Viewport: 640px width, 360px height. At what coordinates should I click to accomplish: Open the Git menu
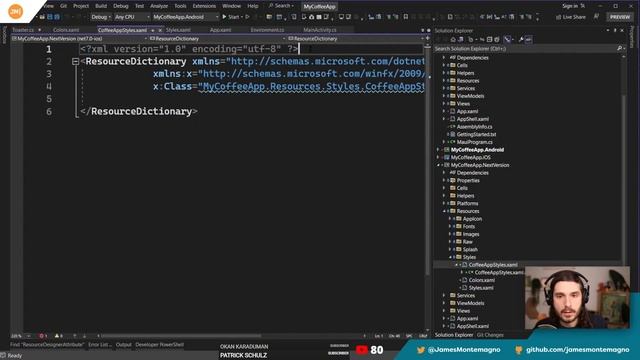(63, 6)
